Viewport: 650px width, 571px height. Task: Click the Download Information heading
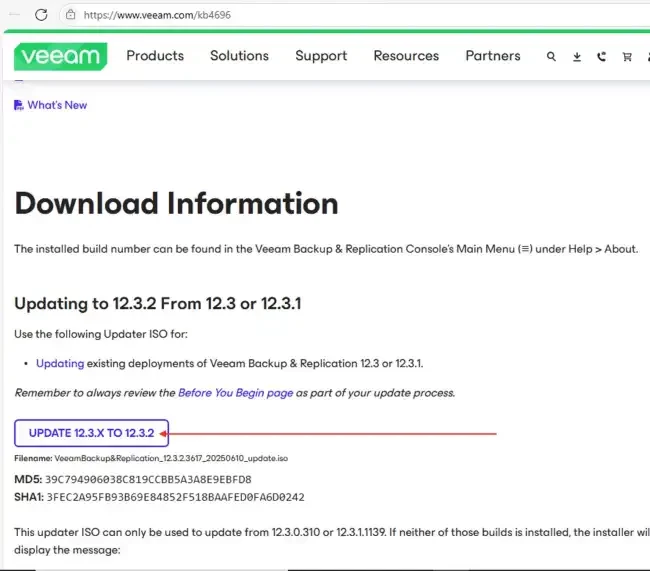tap(176, 204)
